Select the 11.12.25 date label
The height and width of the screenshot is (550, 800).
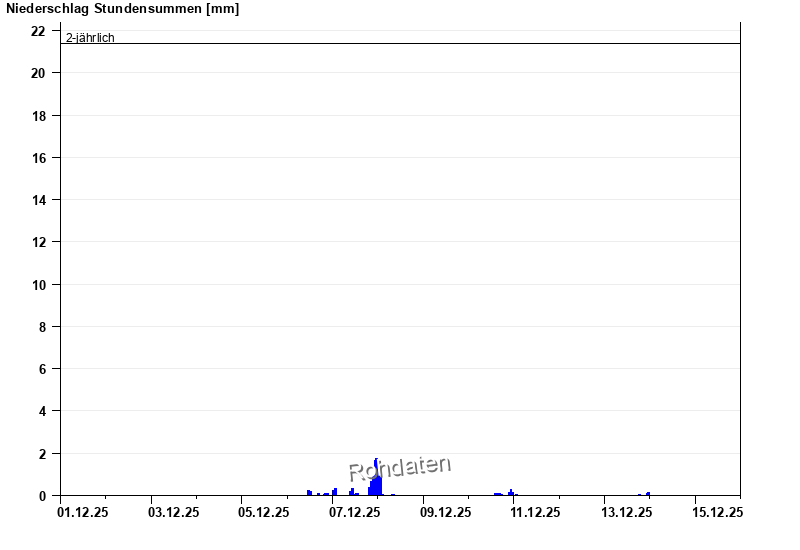tap(535, 513)
